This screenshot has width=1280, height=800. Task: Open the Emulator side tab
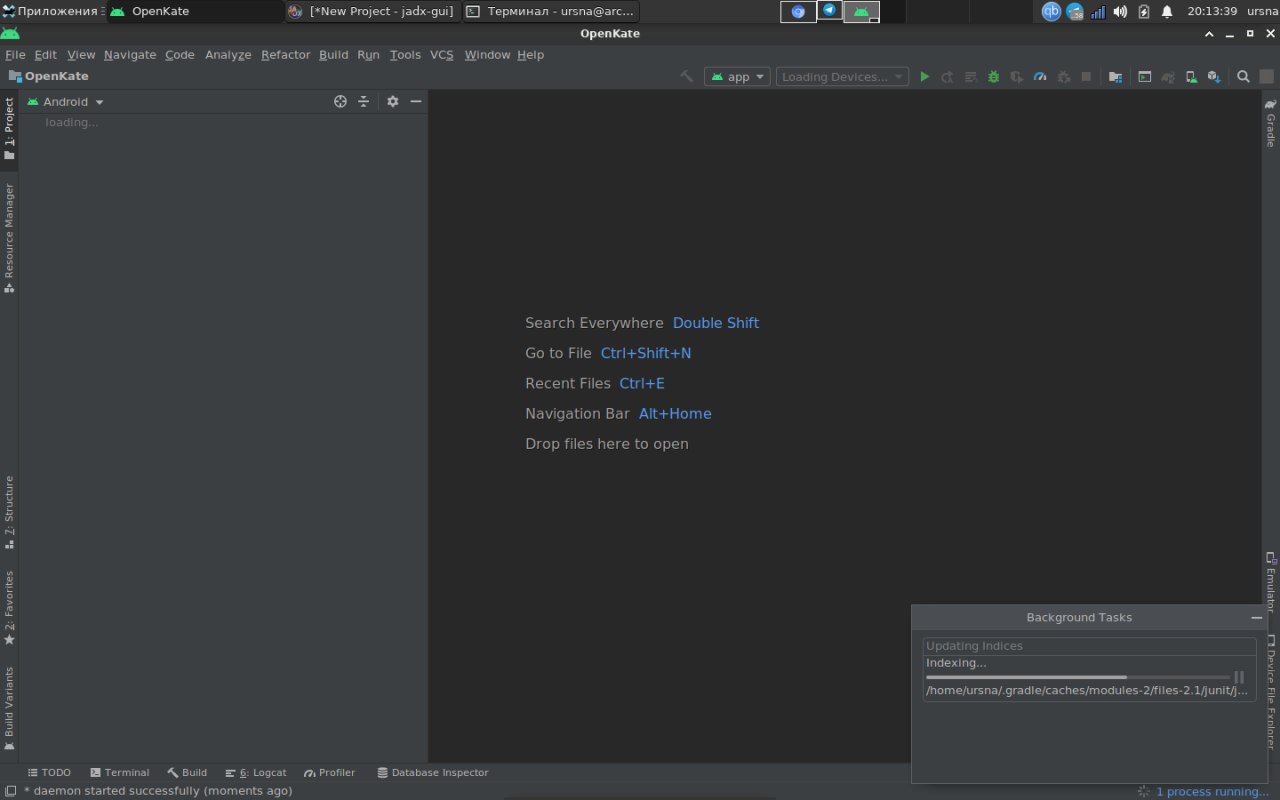point(1271,582)
